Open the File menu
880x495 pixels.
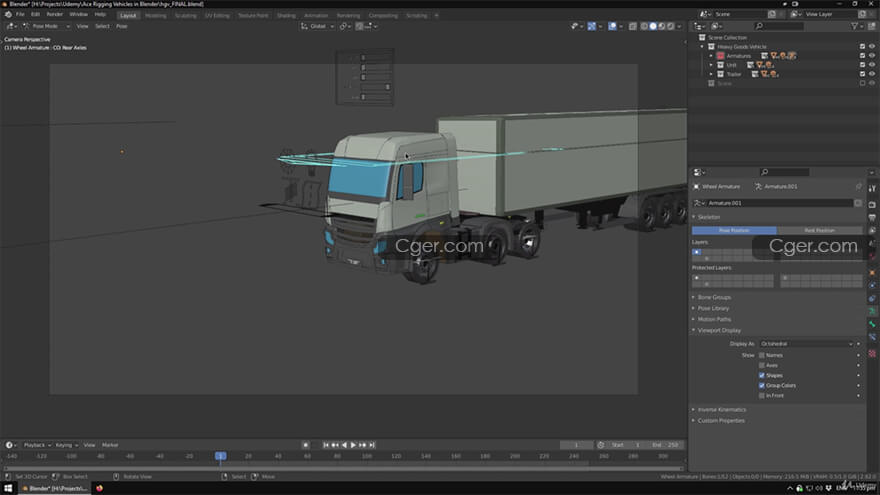coord(20,14)
